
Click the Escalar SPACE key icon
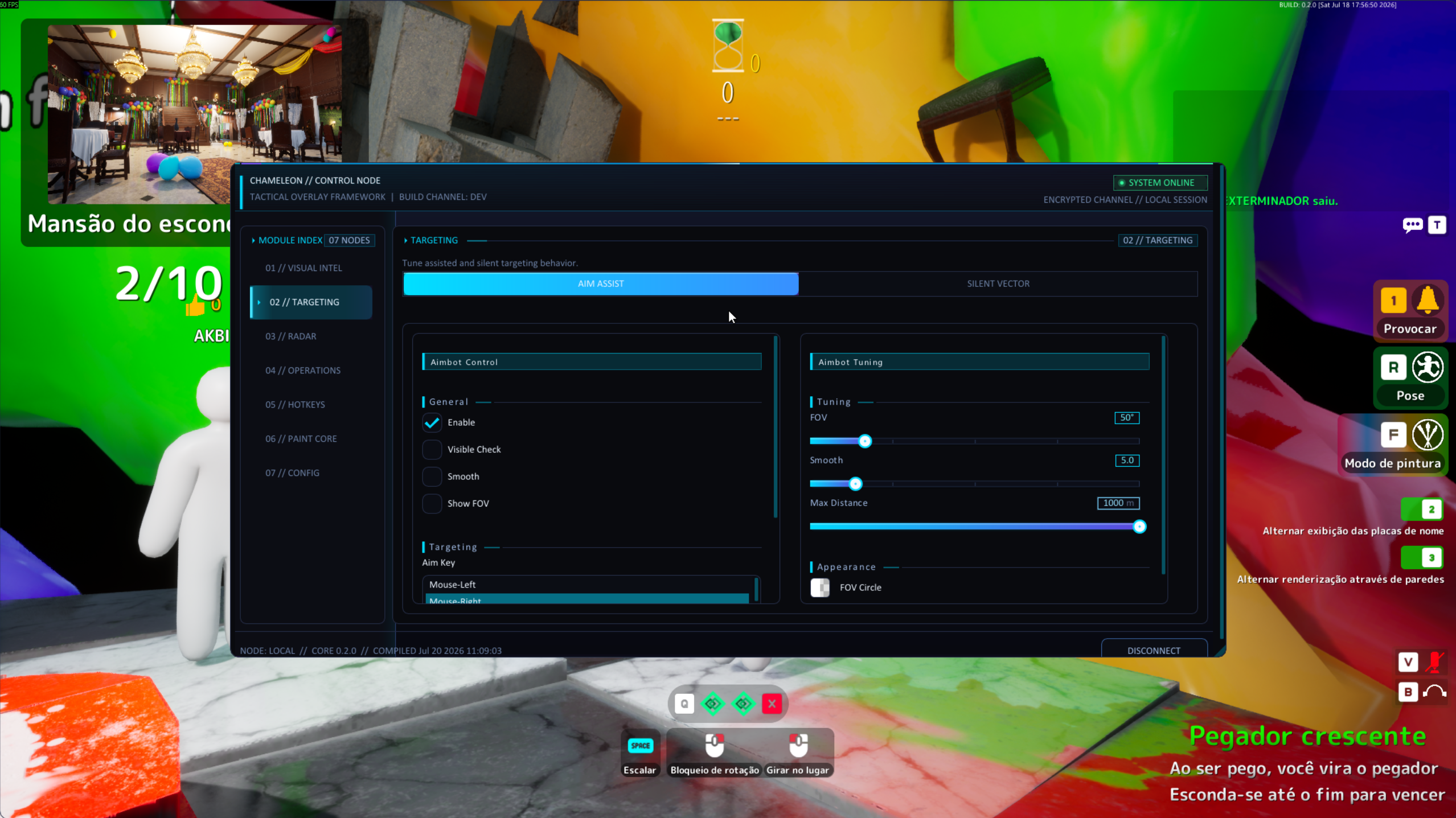coord(640,746)
